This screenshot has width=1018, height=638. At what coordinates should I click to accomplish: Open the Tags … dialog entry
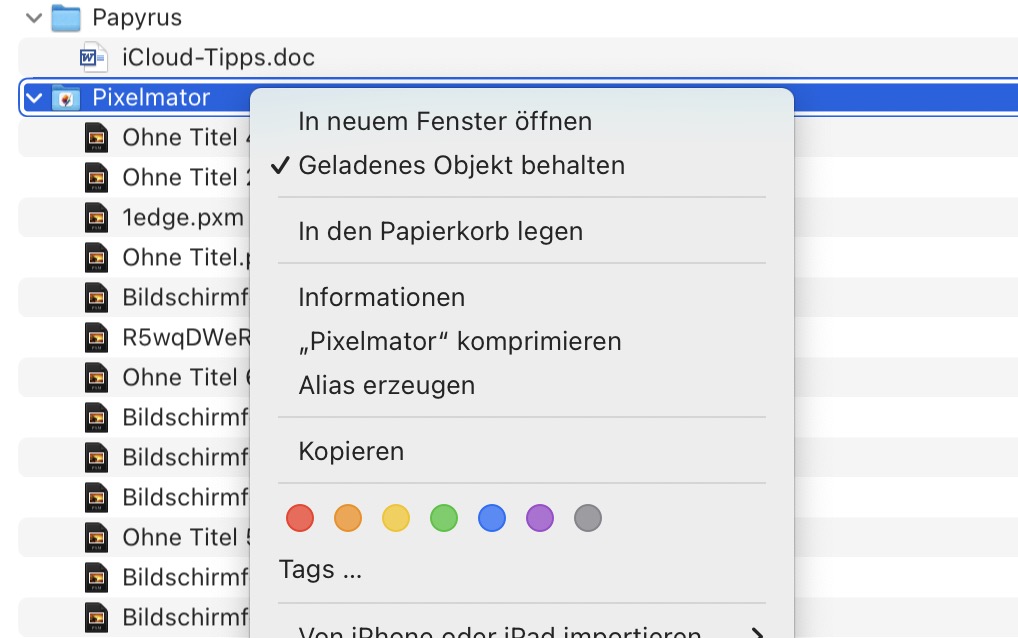320,570
